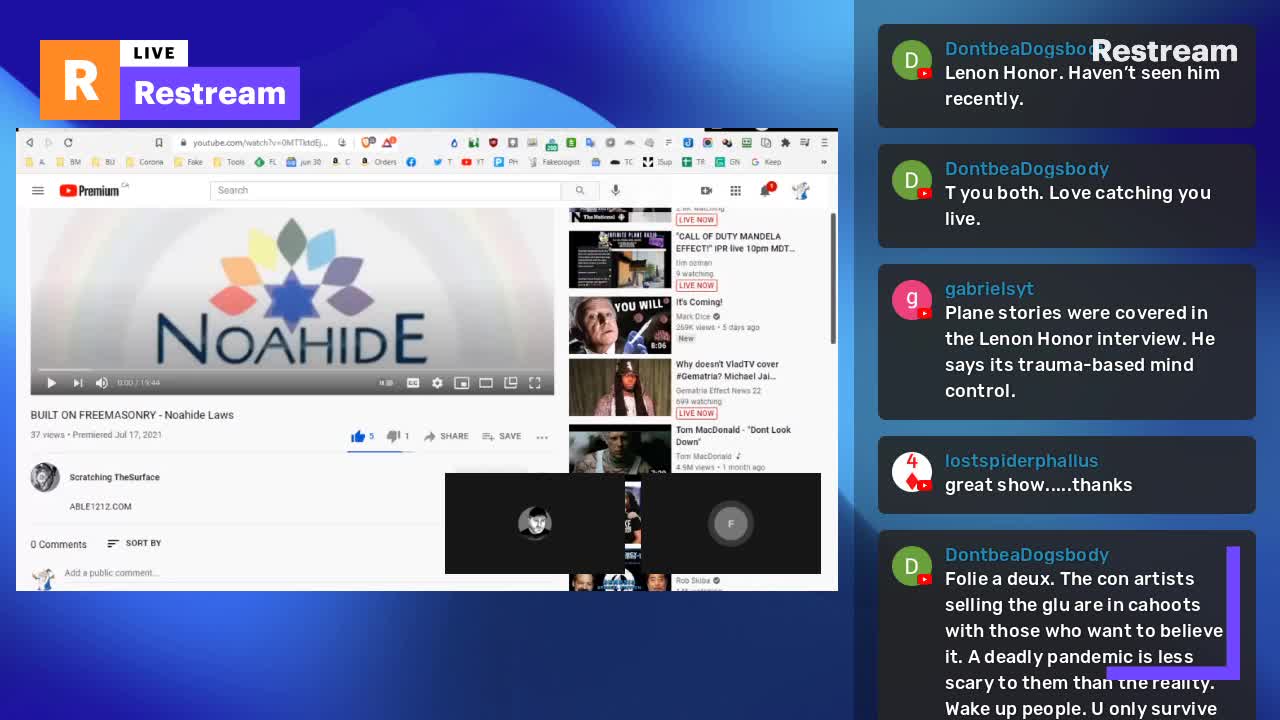The image size is (1280, 720).
Task: Open the browser extensions puzzle icon
Action: tap(786, 143)
